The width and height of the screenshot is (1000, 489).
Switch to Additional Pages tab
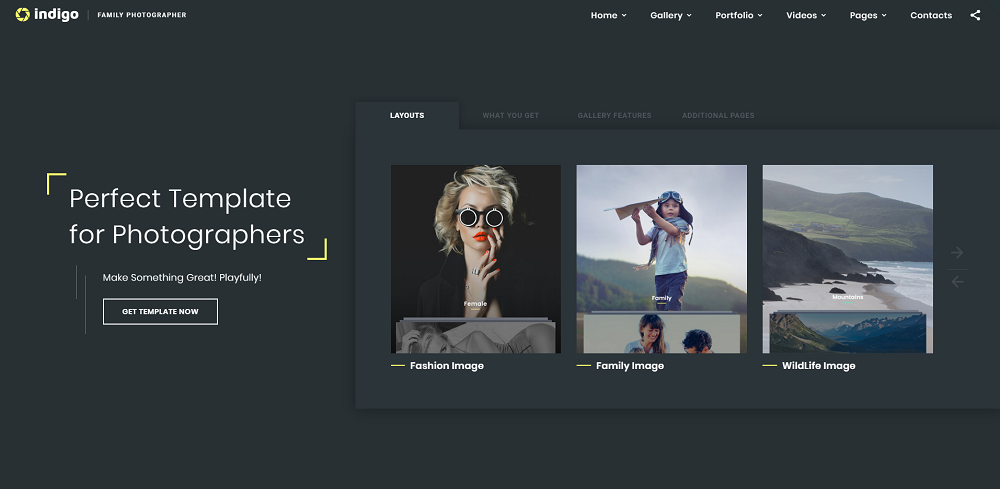point(718,116)
